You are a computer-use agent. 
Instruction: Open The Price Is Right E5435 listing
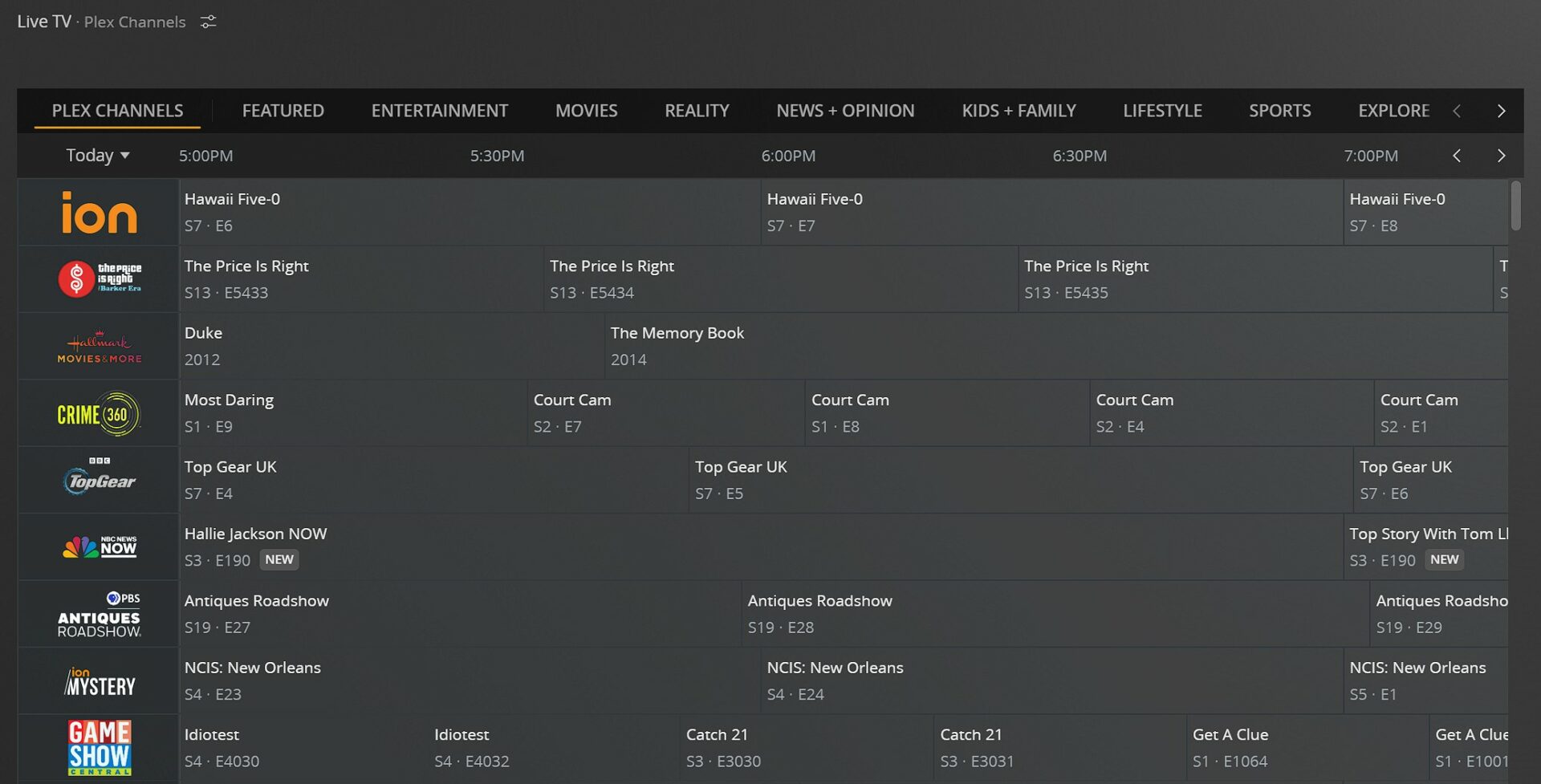pyautogui.click(x=1255, y=279)
